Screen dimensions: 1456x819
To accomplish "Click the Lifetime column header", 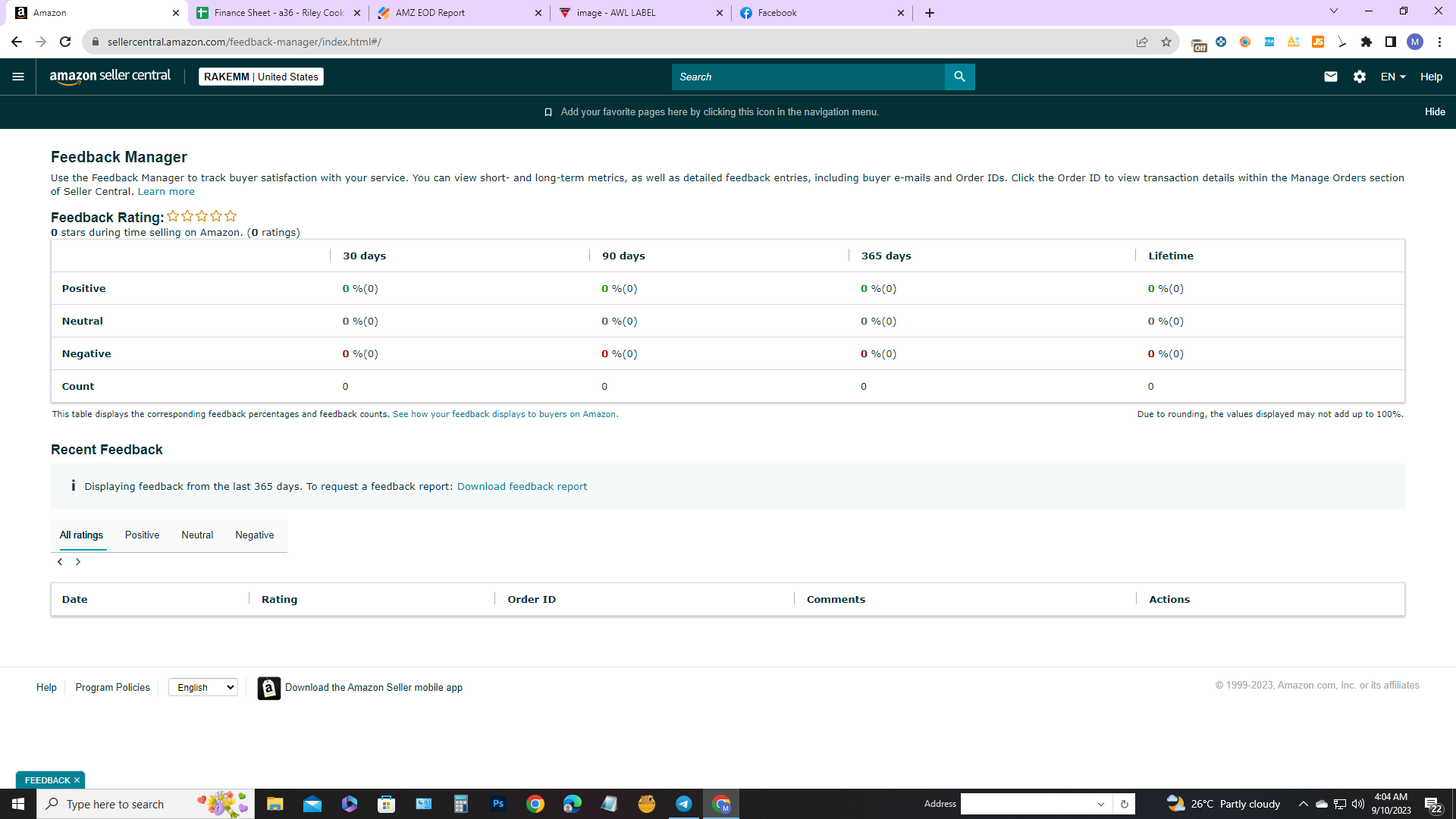I will (1171, 256).
